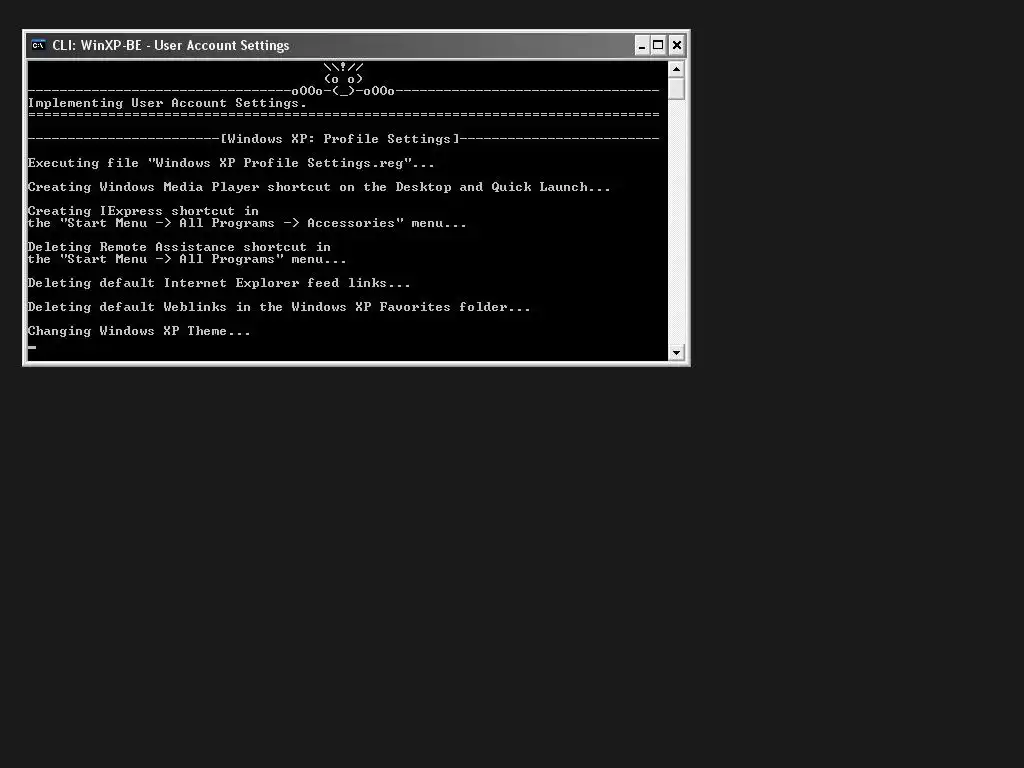Click the 'Changing Windows XP Theme...' line
Image resolution: width=1024 pixels, height=768 pixels.
(139, 331)
